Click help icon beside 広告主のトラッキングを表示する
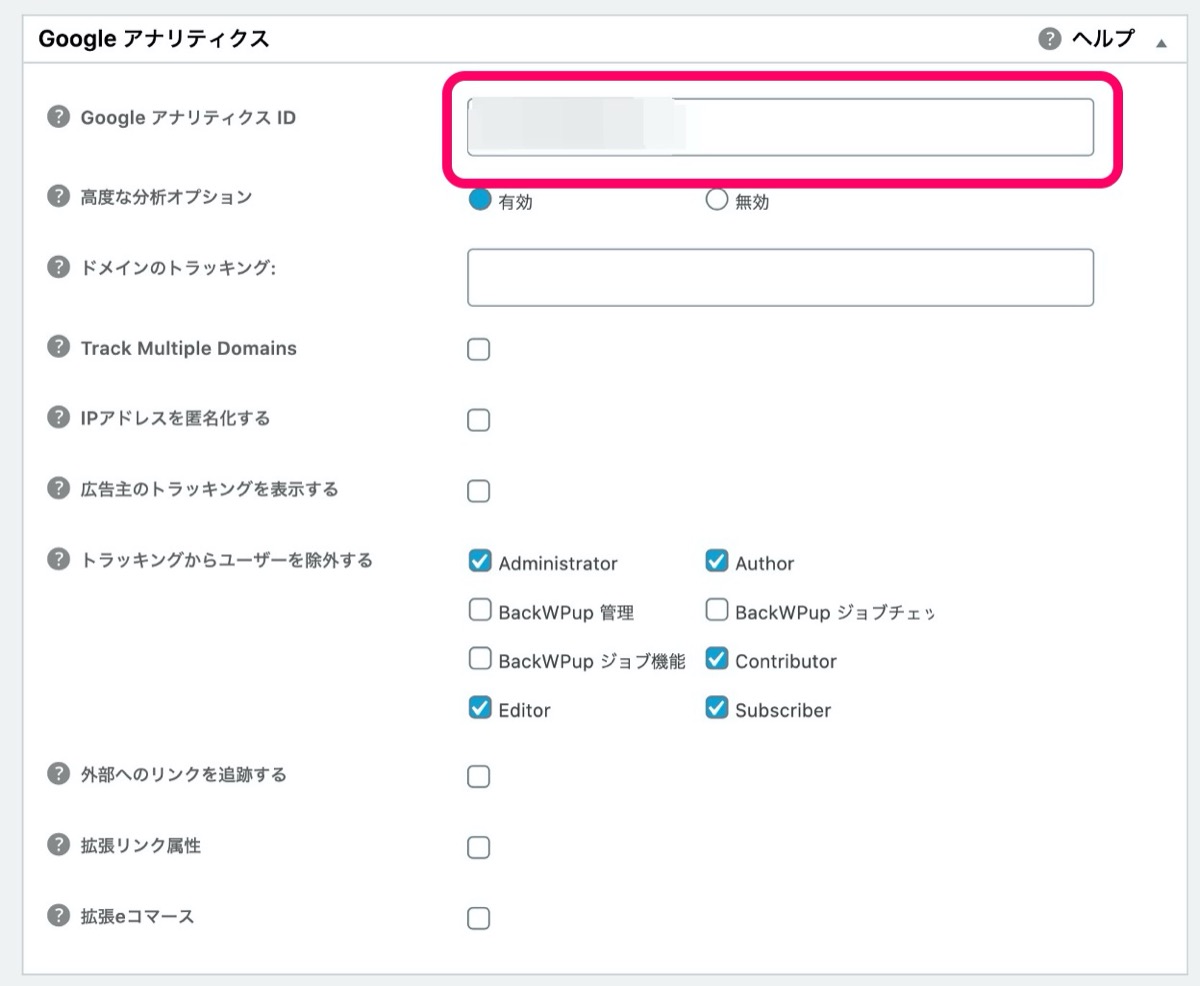This screenshot has width=1200, height=986. click(59, 489)
